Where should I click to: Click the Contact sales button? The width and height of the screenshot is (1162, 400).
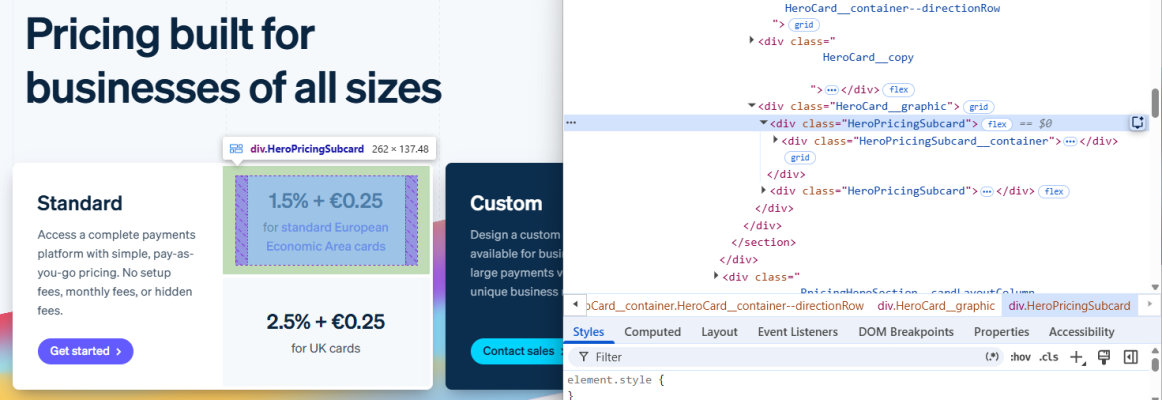click(x=517, y=351)
